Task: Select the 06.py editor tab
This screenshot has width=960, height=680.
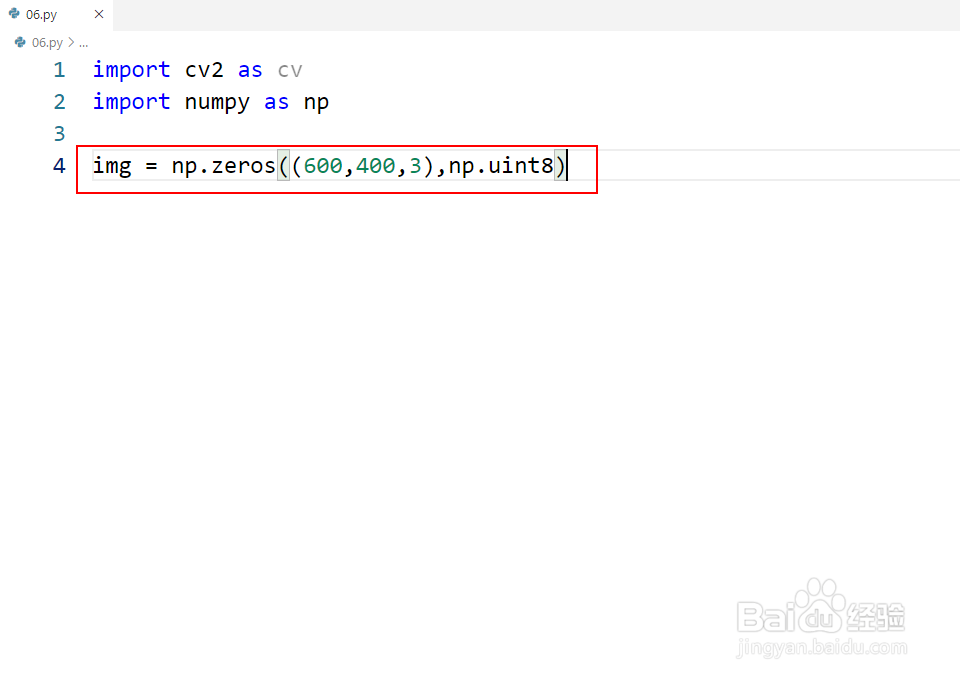Action: point(56,15)
